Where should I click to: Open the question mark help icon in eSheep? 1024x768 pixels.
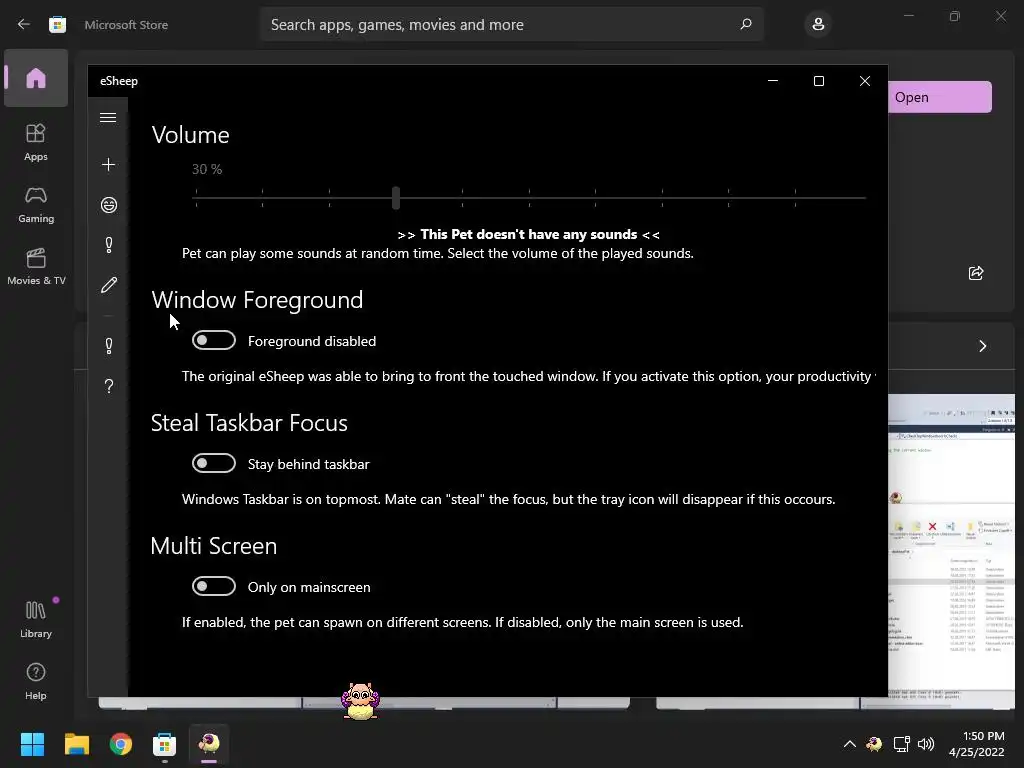pos(108,386)
